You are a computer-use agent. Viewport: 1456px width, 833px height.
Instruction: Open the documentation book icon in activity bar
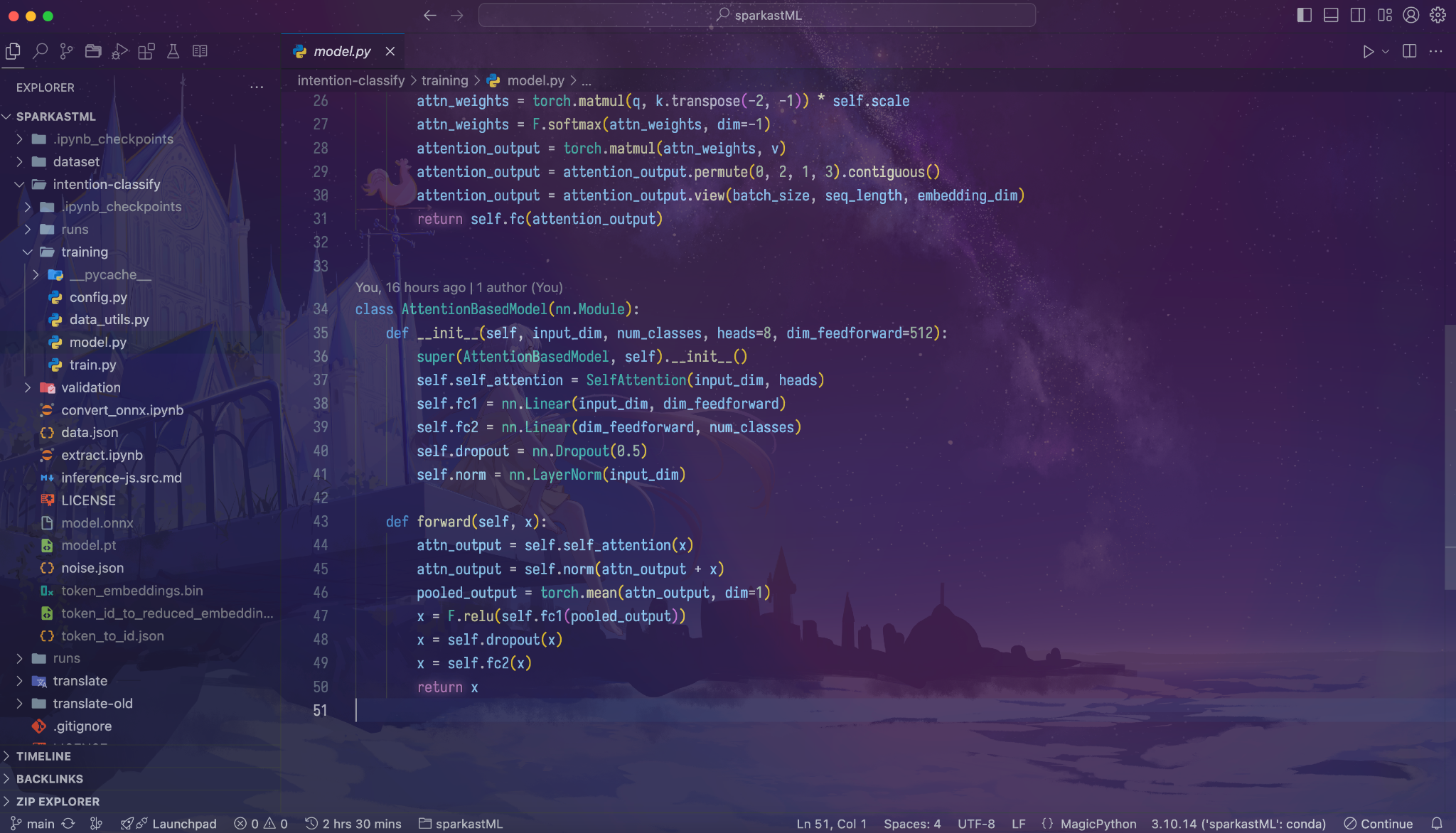pyautogui.click(x=200, y=50)
